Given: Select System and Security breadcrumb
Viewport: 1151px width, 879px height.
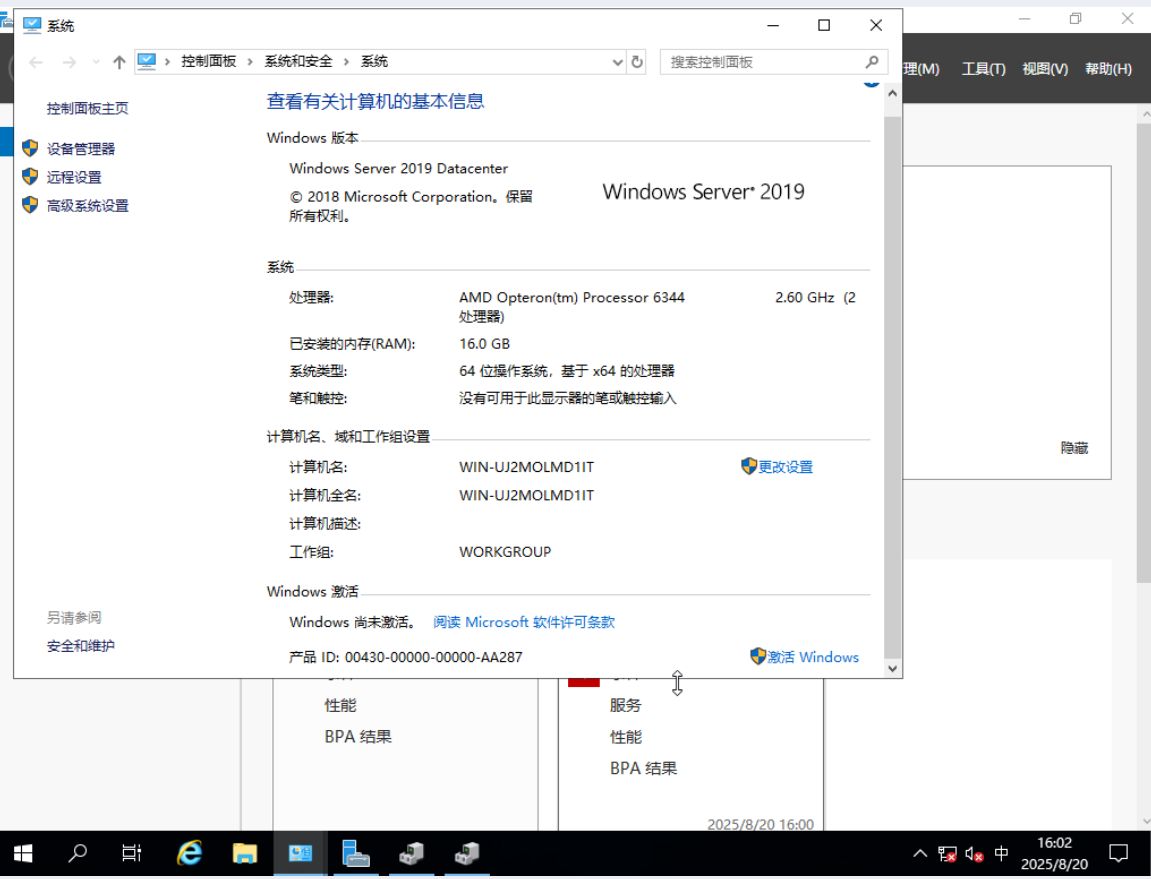Looking at the screenshot, I should click(298, 62).
